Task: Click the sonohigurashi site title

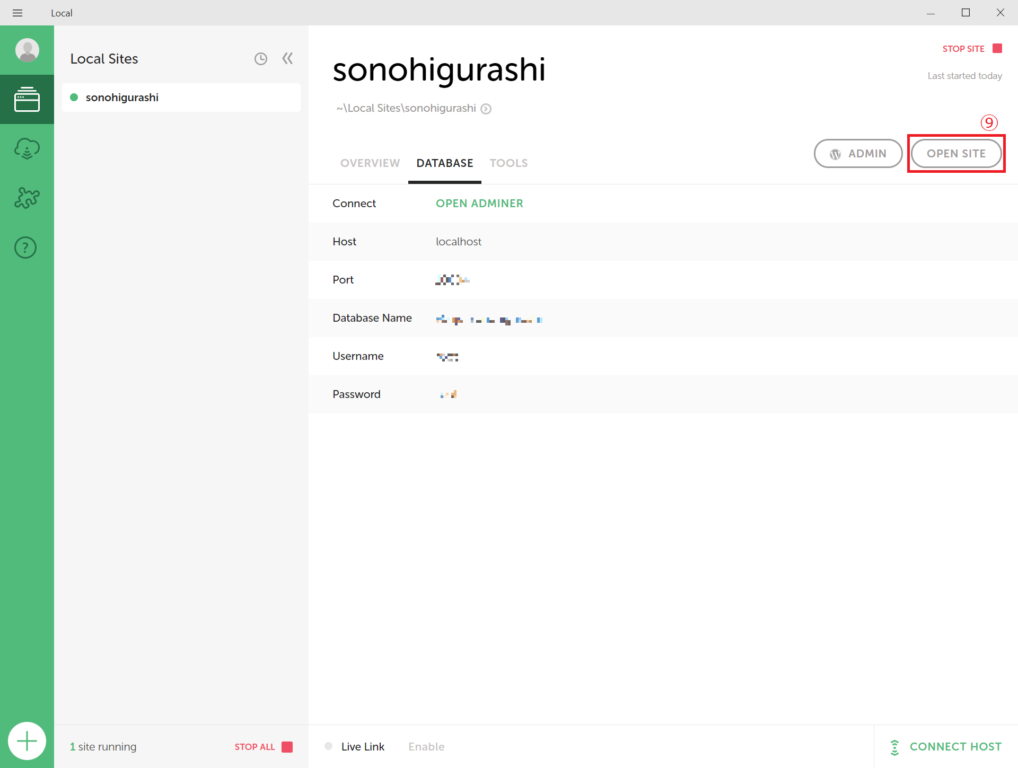Action: click(x=439, y=70)
